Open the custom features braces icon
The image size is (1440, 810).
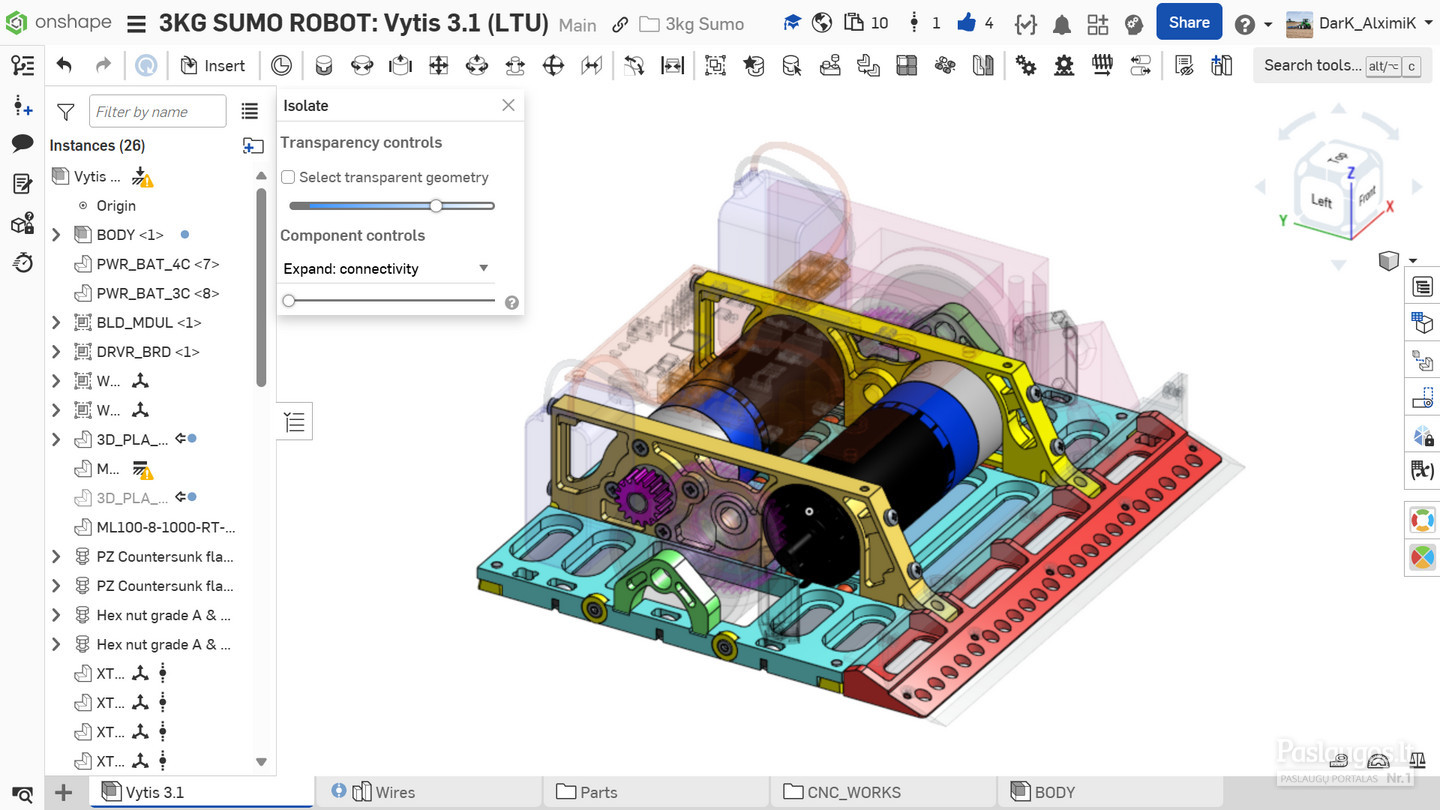[1025, 24]
